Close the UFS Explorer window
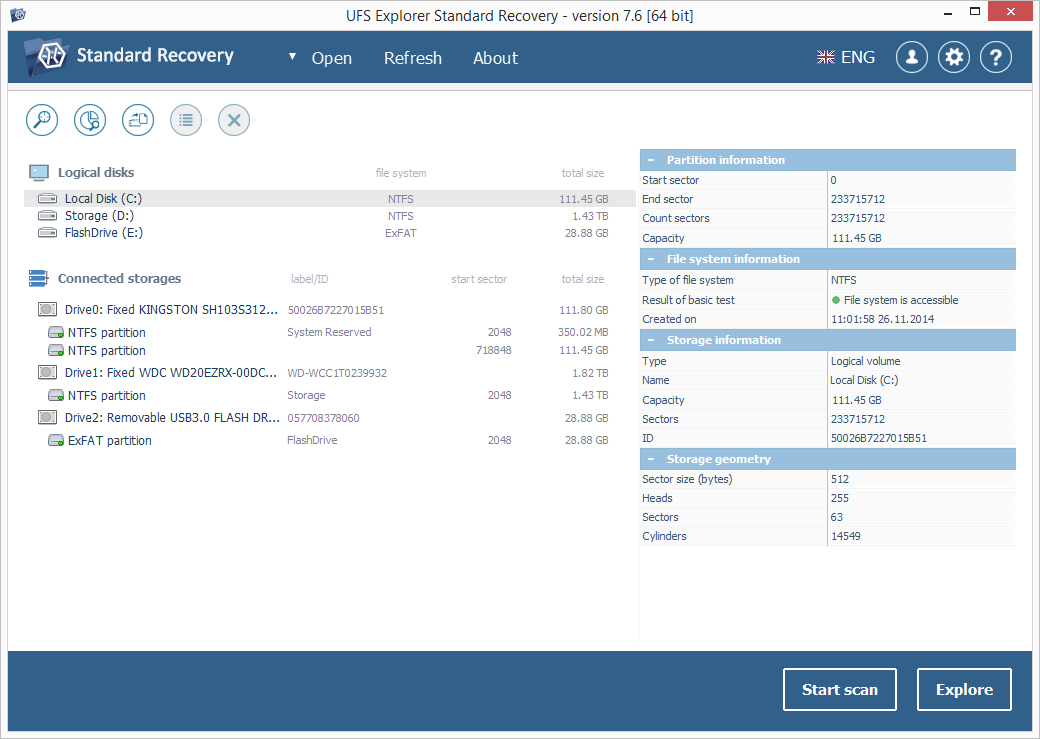 tap(1010, 11)
